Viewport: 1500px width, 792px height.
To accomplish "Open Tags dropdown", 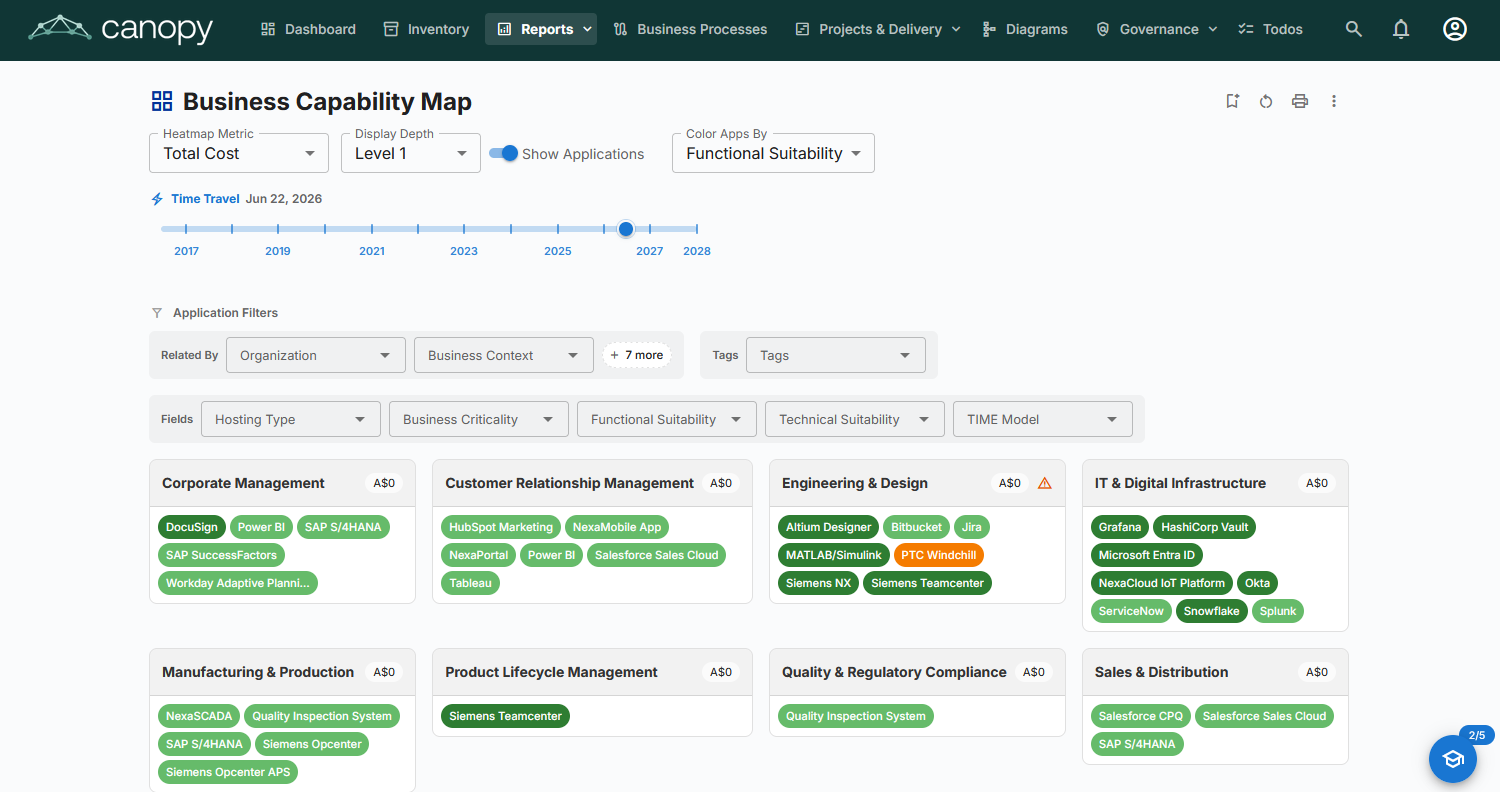I will [836, 355].
